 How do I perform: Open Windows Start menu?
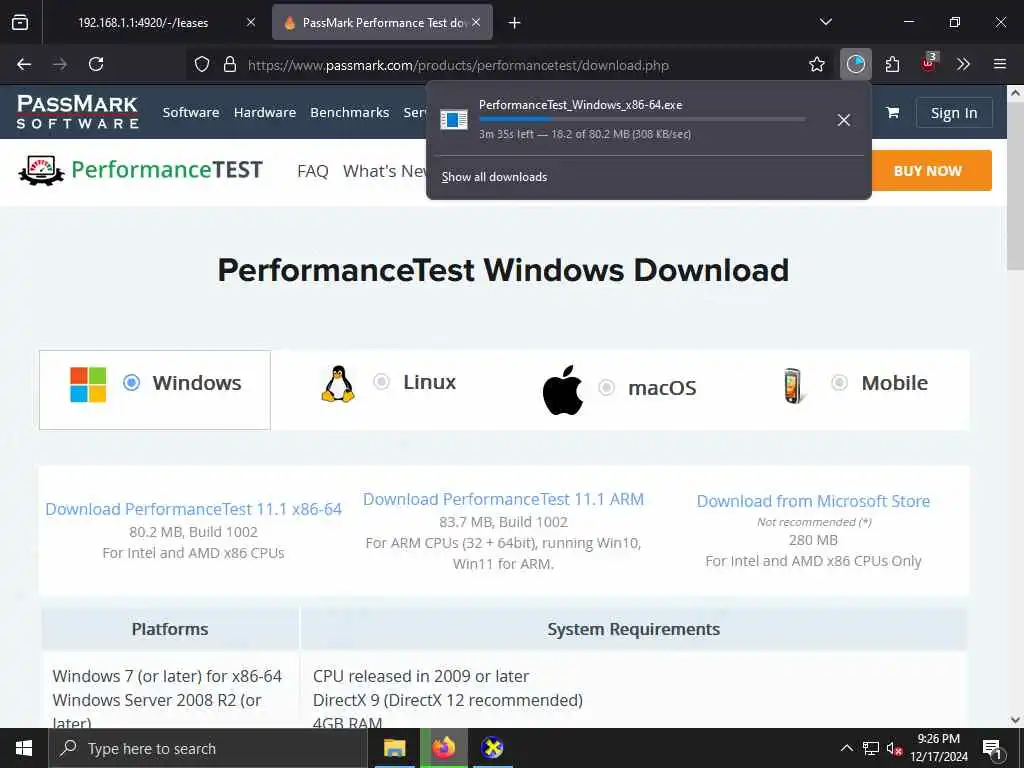(x=24, y=748)
